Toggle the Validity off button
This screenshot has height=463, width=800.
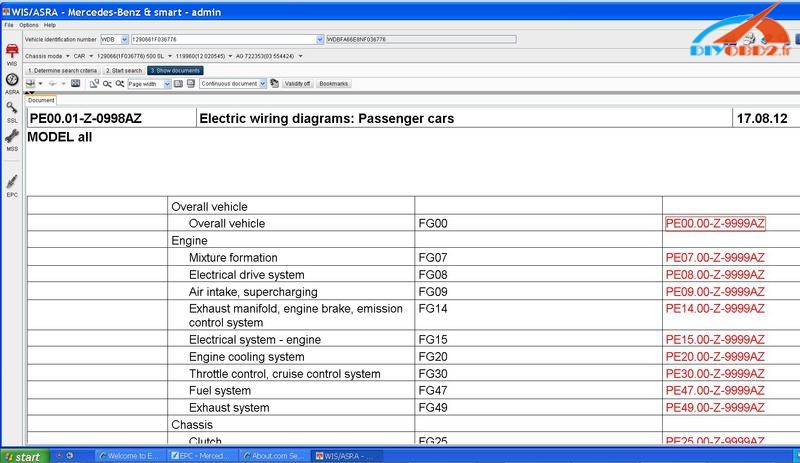pos(297,84)
